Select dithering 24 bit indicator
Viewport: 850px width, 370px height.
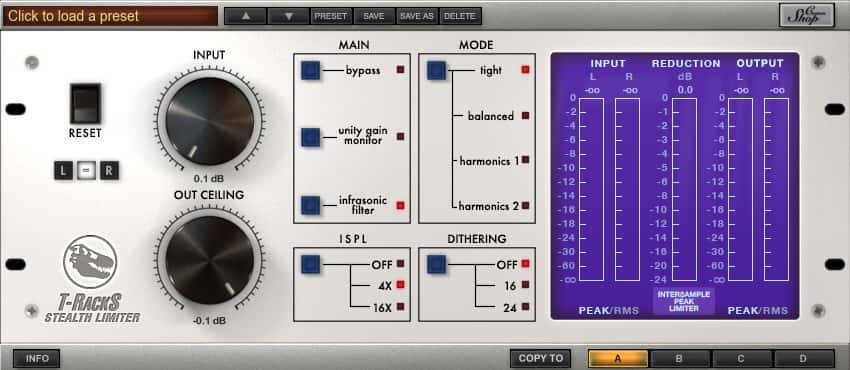tap(525, 307)
